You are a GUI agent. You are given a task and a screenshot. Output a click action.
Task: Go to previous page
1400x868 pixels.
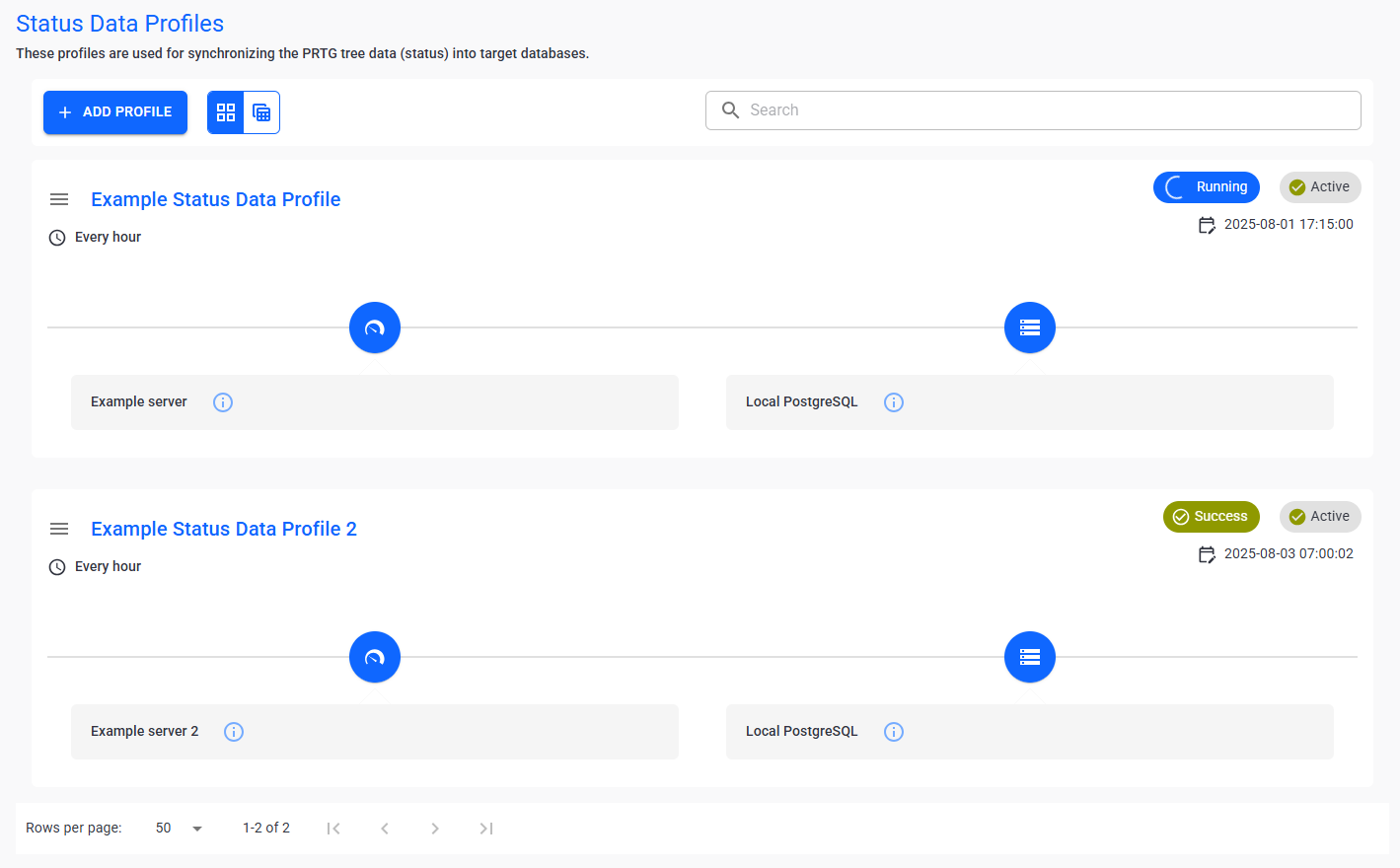point(385,829)
